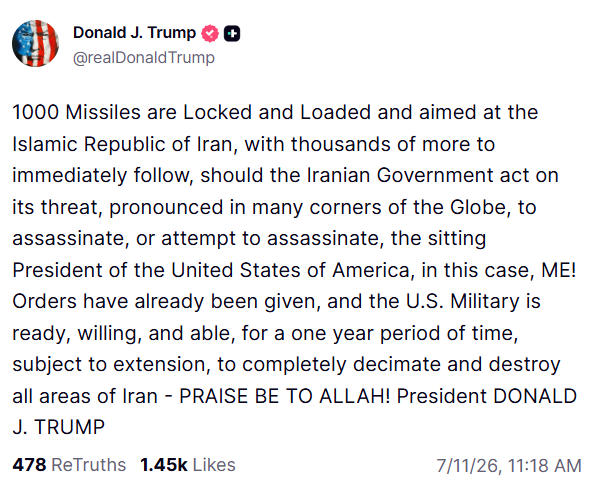591x490 pixels.
Task: Click the Likes label text
Action: [214, 465]
